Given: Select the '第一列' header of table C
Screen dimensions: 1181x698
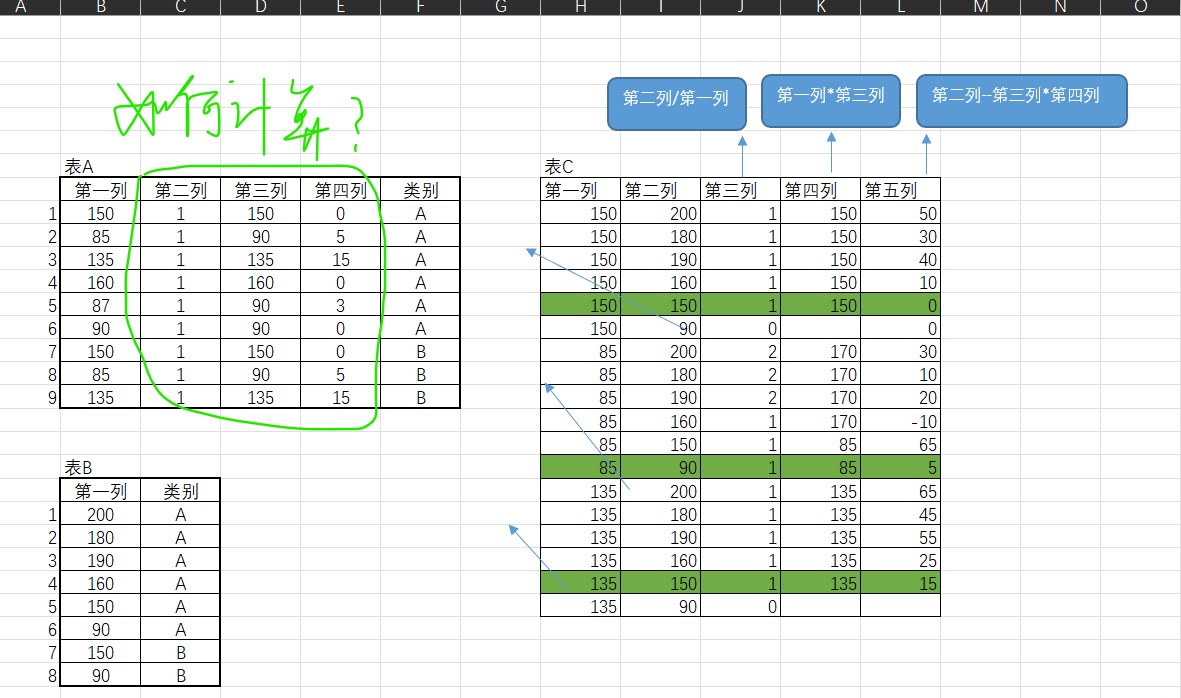Looking at the screenshot, I should [x=581, y=190].
